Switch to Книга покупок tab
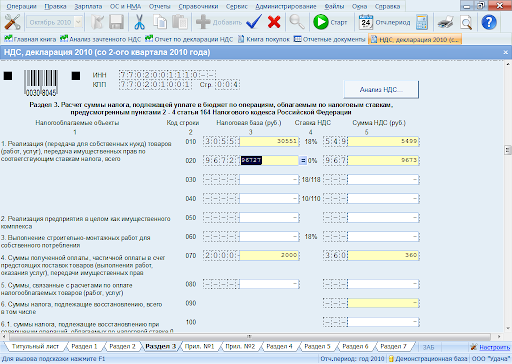The height and width of the screenshot is (364, 512). 264,39
